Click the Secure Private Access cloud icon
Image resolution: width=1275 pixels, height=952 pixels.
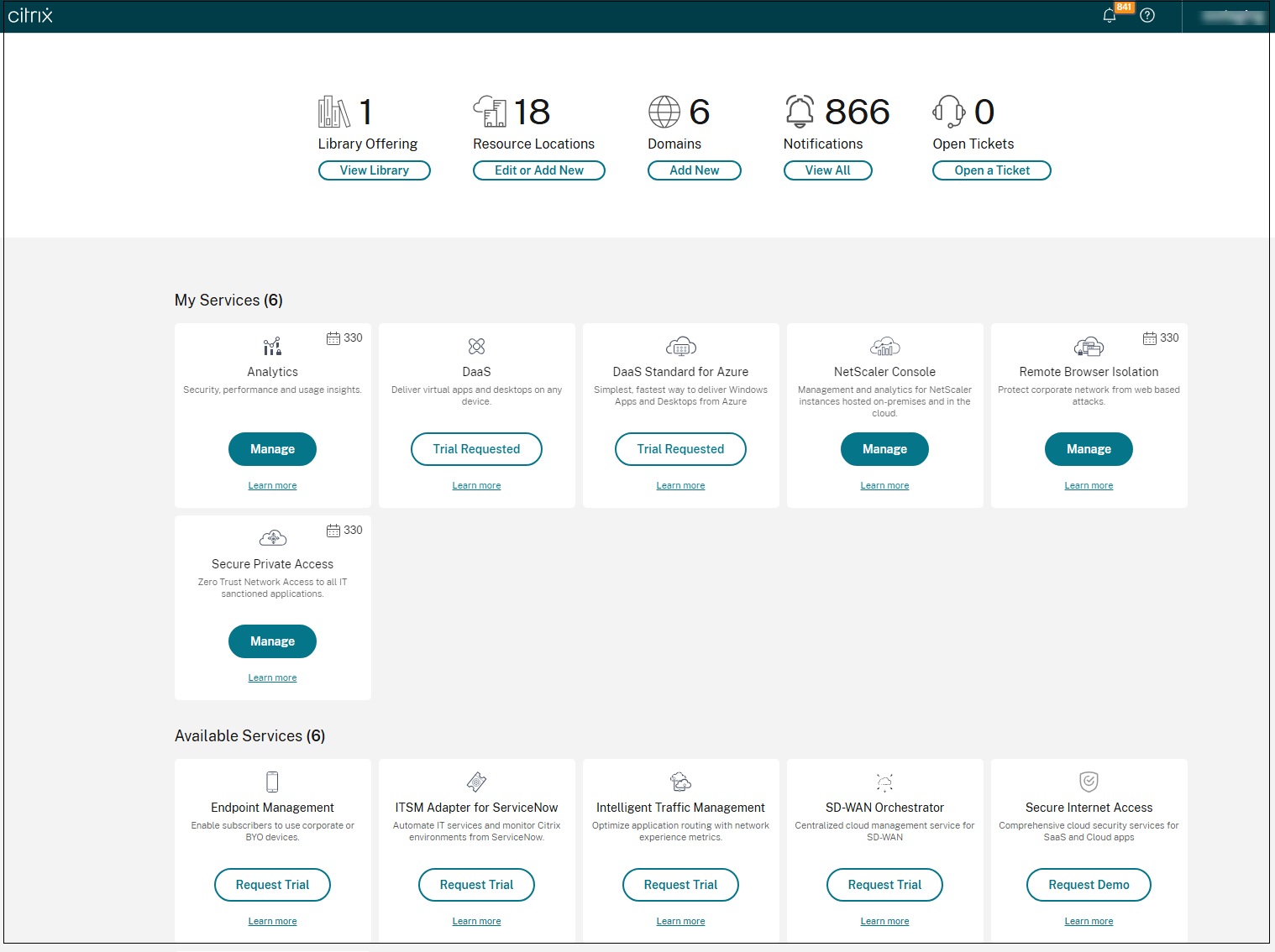click(x=273, y=538)
